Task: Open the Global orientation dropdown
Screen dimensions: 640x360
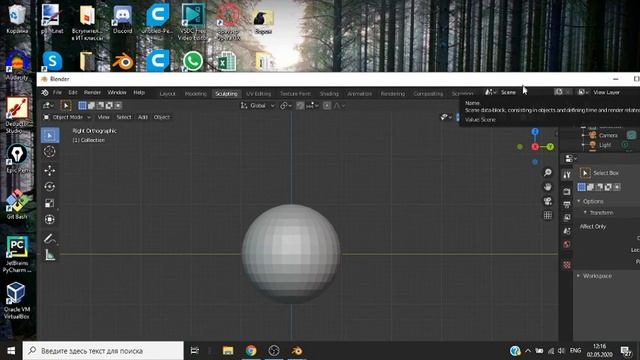Action: tap(257, 106)
